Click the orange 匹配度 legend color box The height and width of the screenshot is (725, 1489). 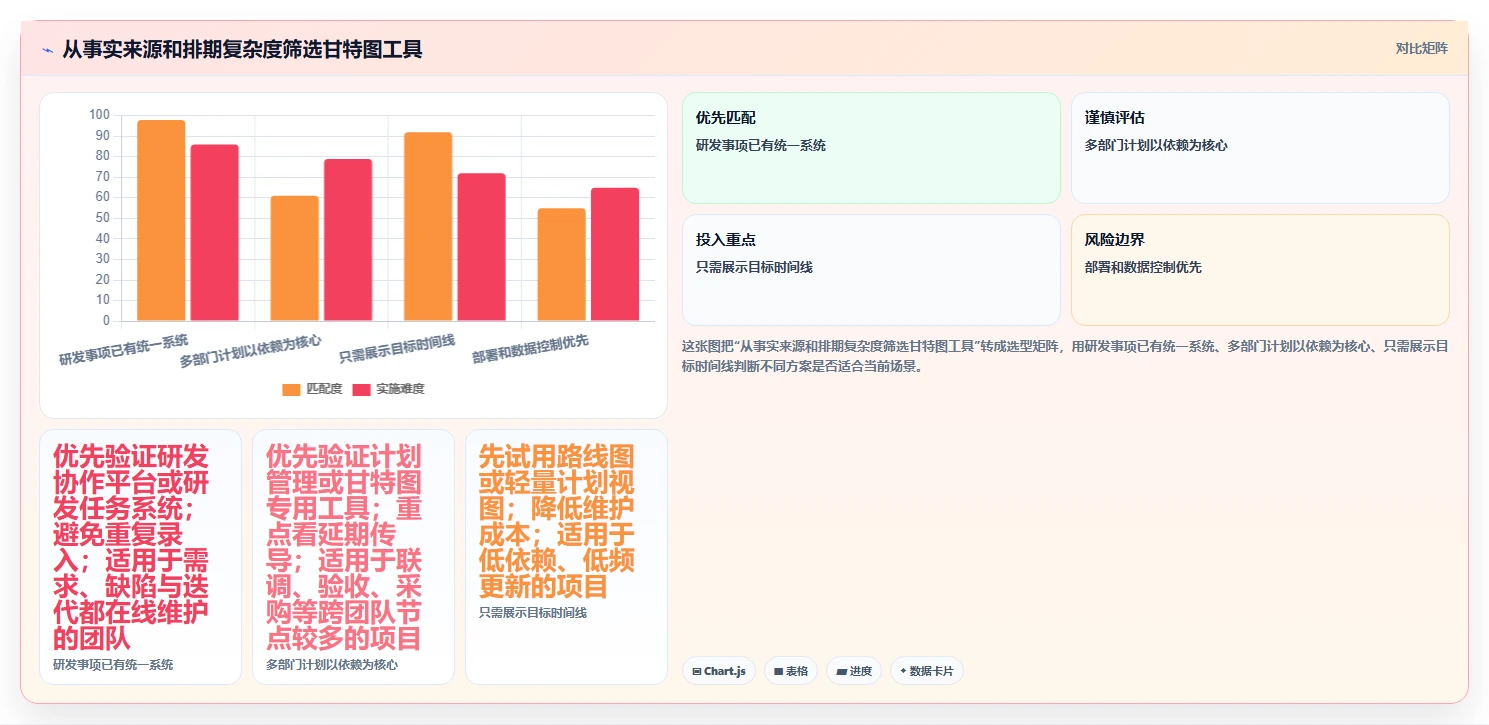(291, 389)
